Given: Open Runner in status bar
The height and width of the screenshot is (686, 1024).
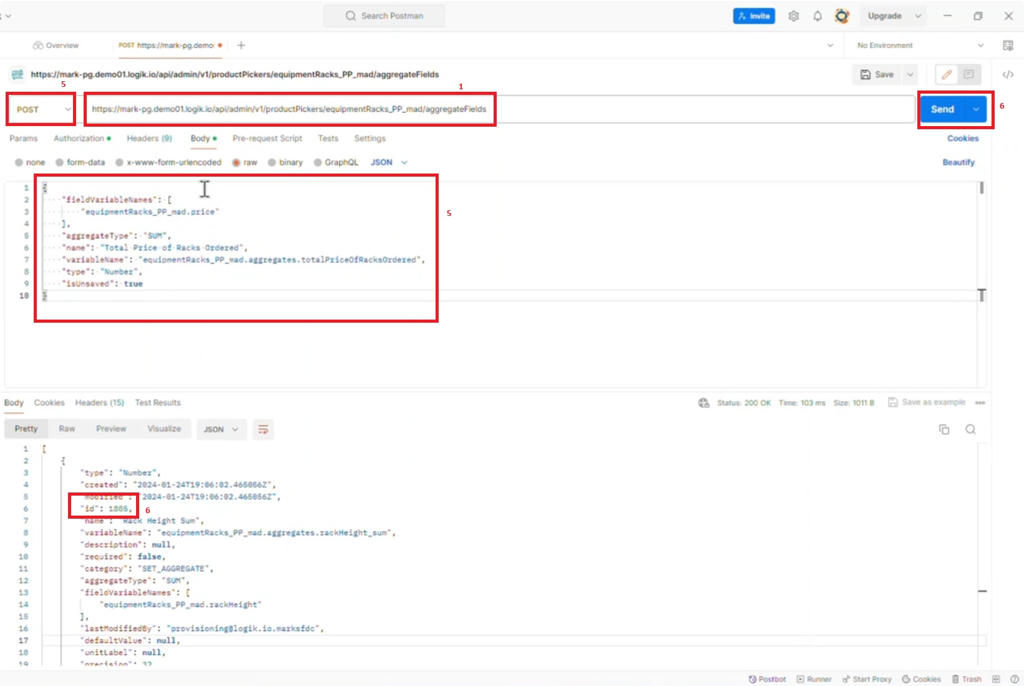Looking at the screenshot, I should coord(814,679).
